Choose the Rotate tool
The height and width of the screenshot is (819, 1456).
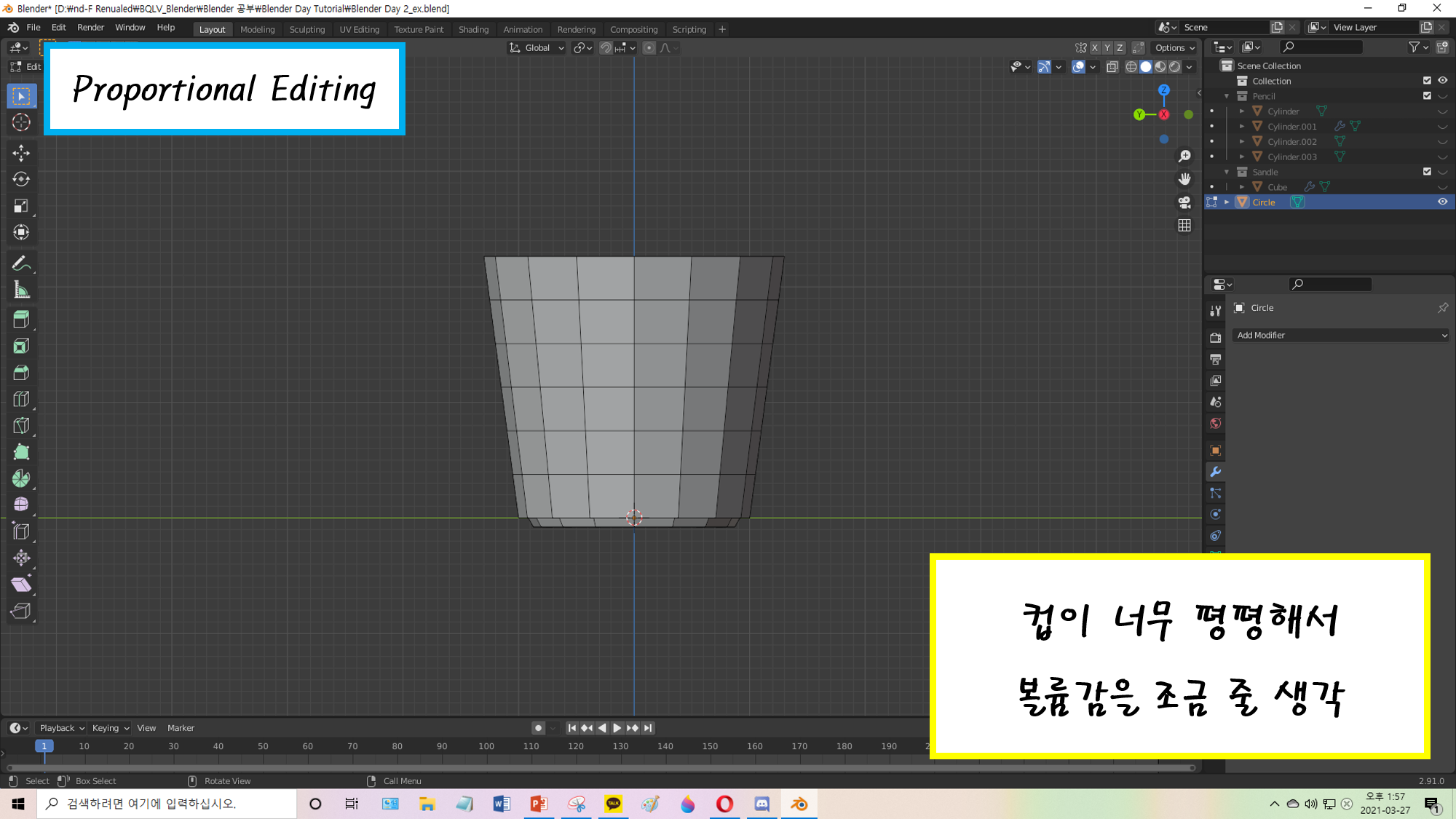21,179
